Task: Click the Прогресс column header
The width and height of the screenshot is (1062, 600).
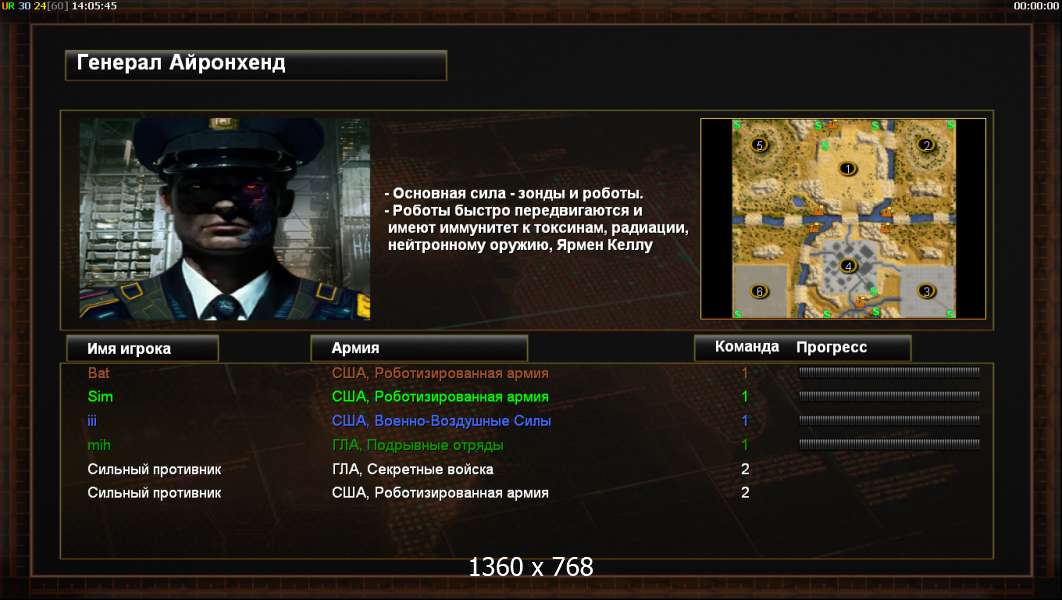Action: click(x=831, y=347)
